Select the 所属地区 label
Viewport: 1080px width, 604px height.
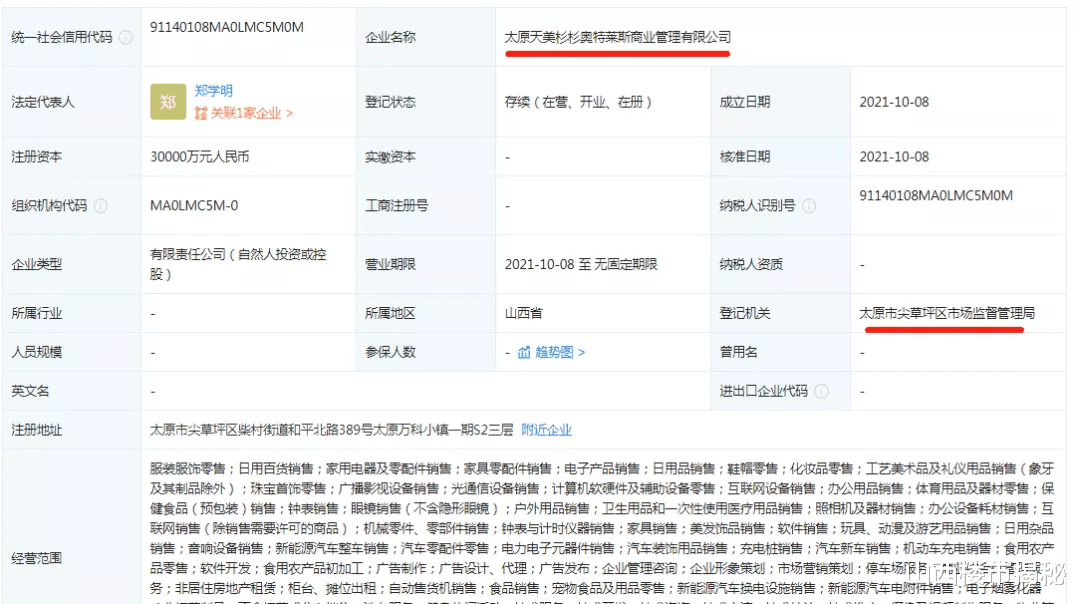(x=390, y=313)
